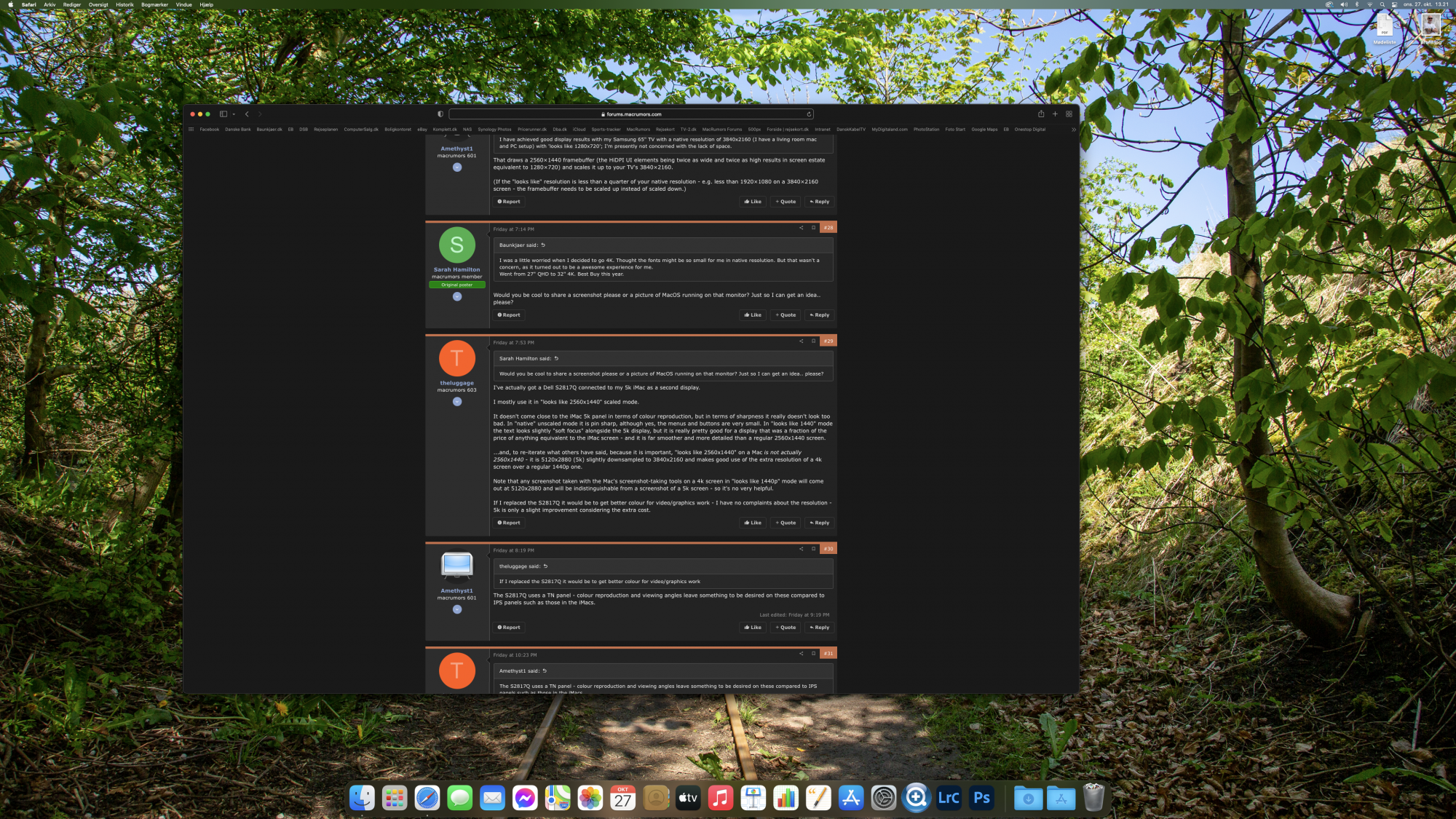The image size is (1456, 819).
Task: Open the Historik menu
Action: click(124, 4)
